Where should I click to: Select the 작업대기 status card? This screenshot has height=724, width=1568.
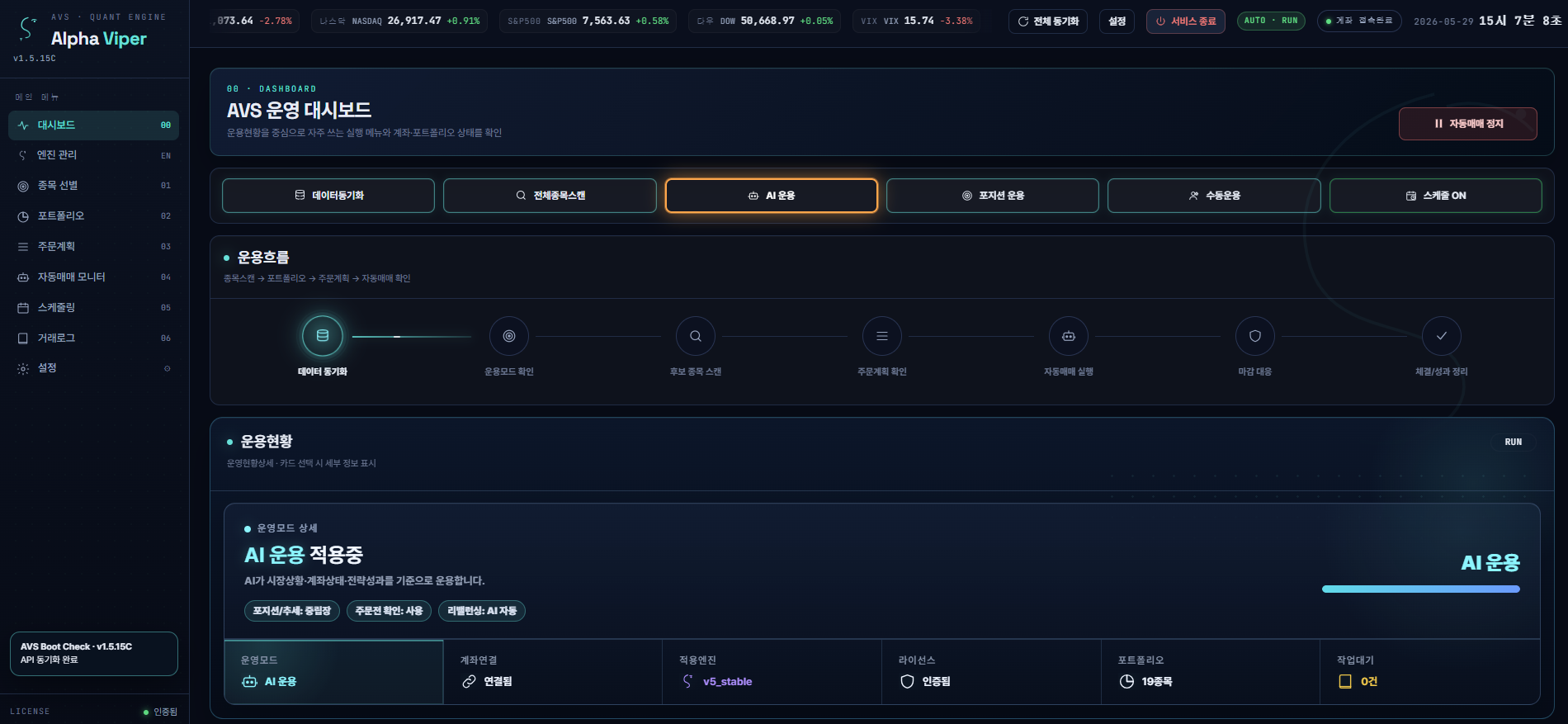(1430, 672)
